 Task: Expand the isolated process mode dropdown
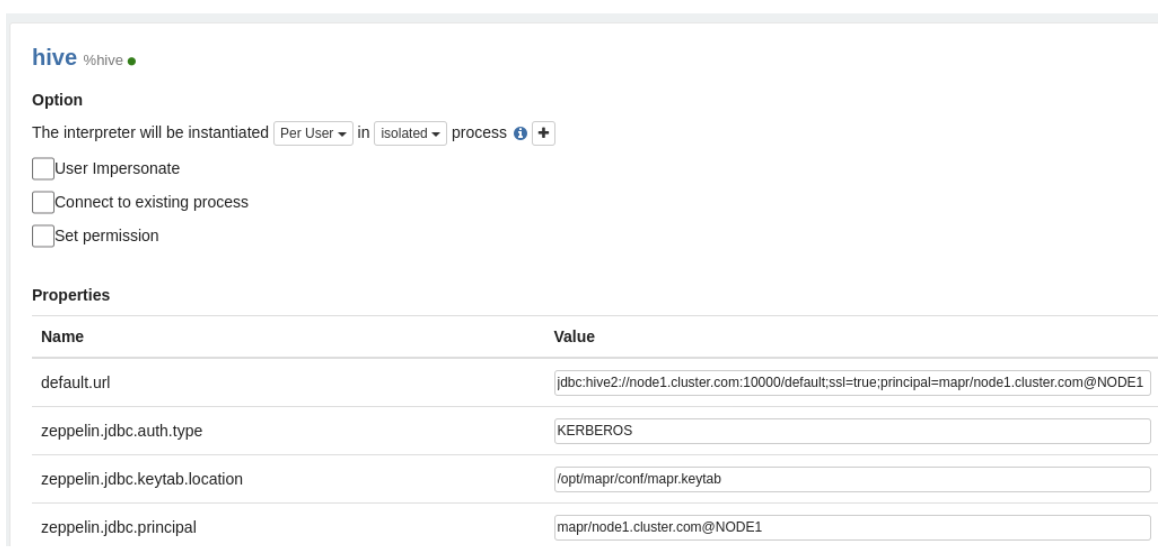pyautogui.click(x=411, y=135)
